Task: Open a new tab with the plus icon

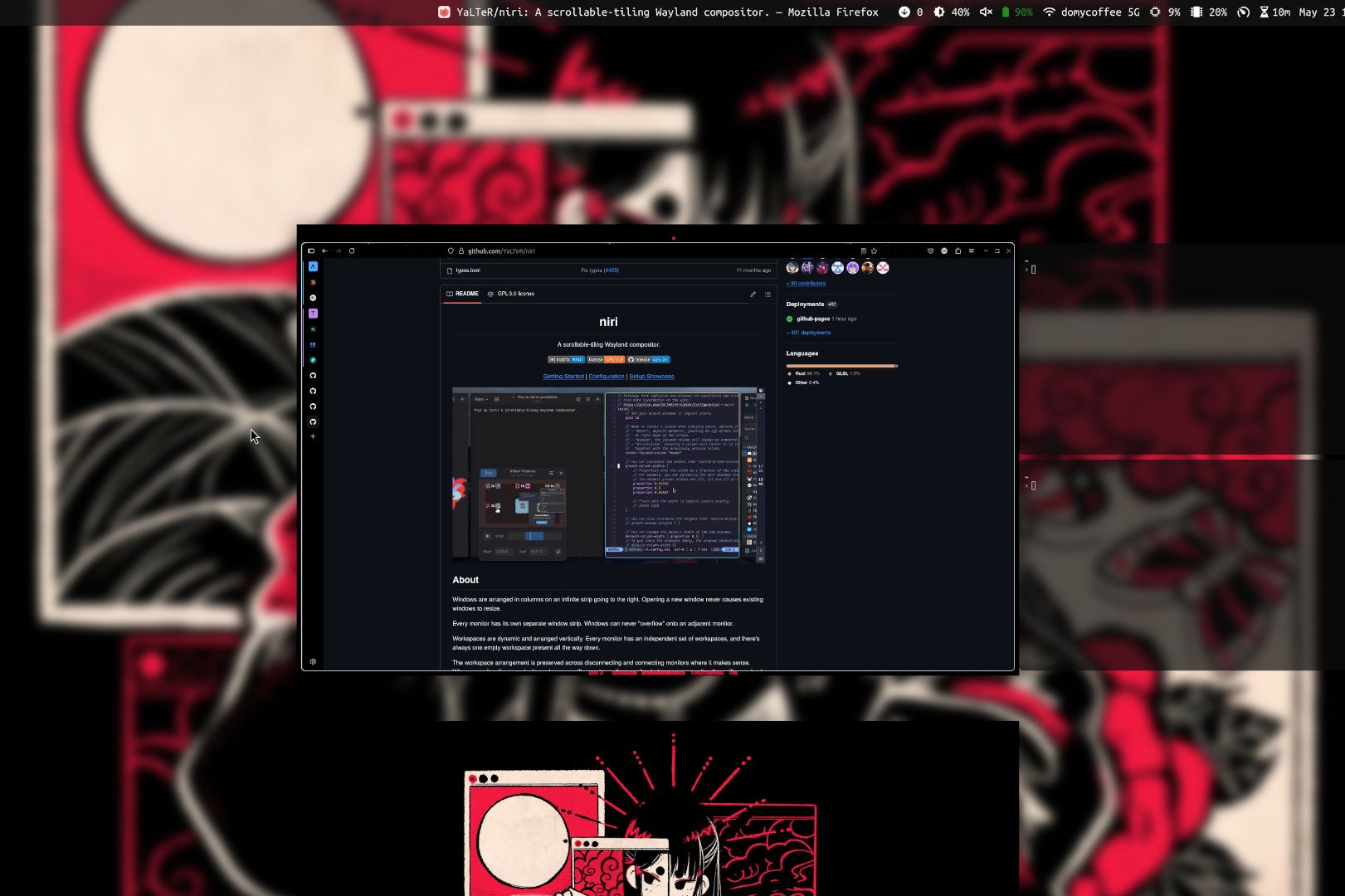Action: click(x=313, y=436)
